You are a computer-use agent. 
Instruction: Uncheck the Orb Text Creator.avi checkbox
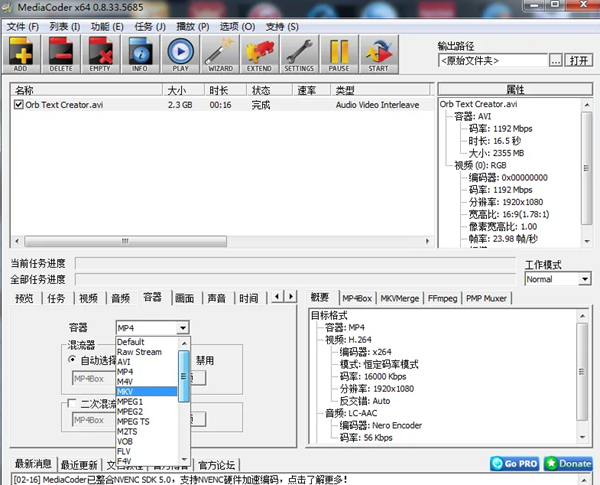(x=18, y=105)
